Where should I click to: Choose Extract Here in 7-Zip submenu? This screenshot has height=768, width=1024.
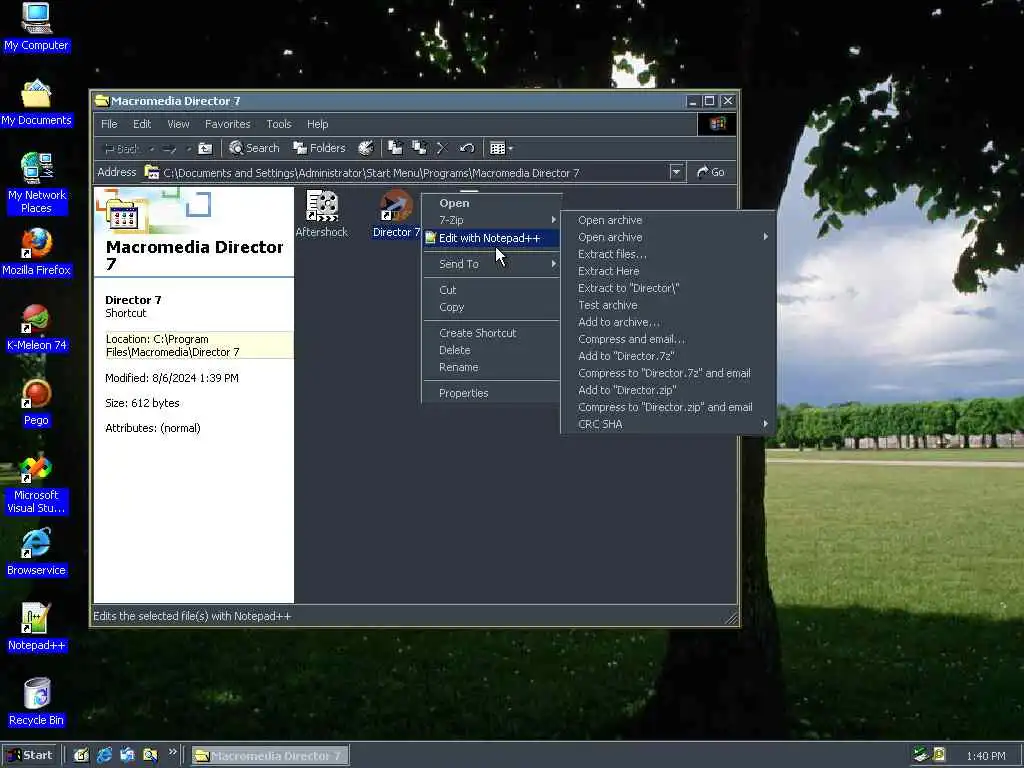[667, 271]
